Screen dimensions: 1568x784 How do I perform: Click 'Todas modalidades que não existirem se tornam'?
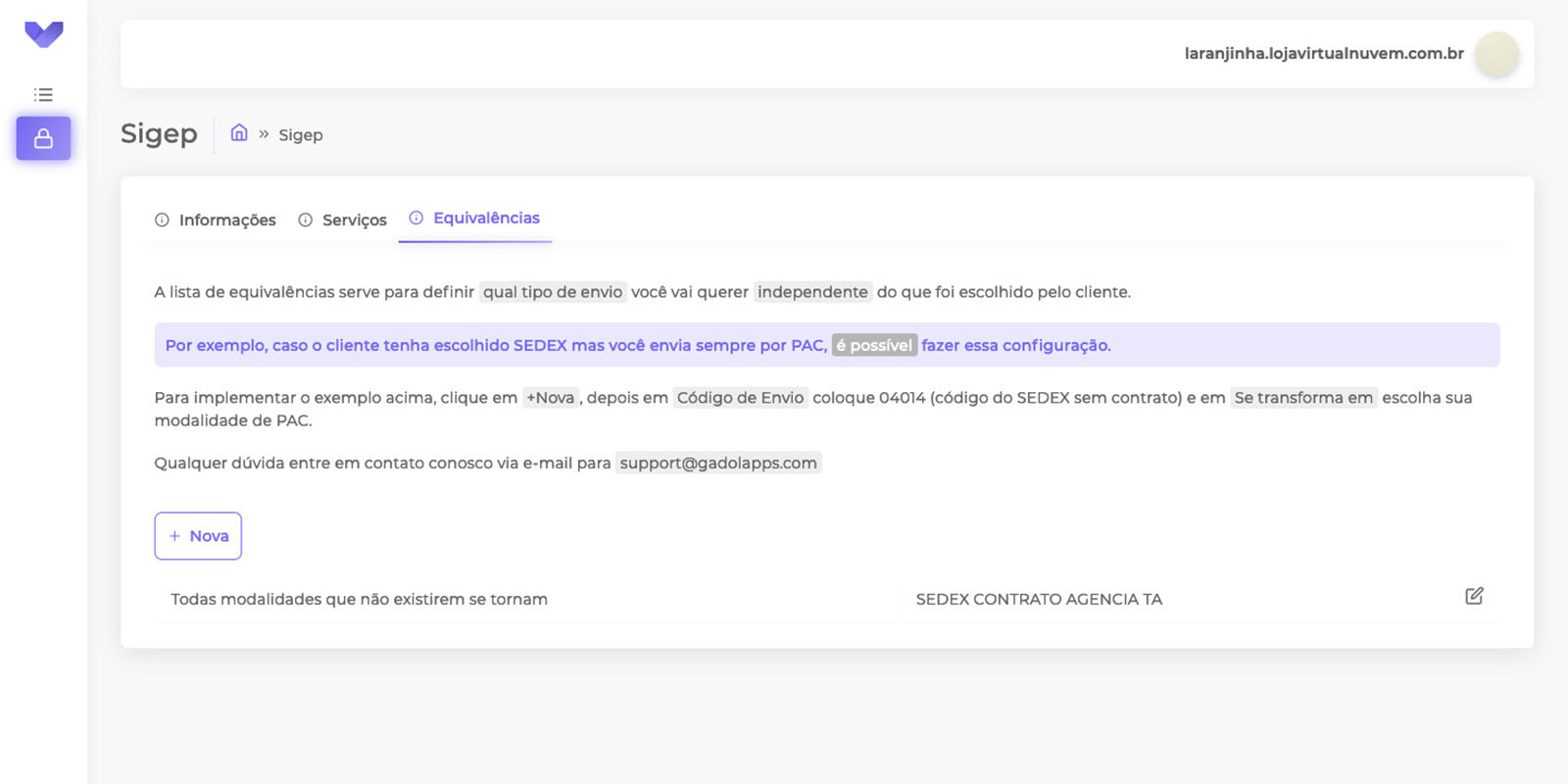(x=360, y=599)
